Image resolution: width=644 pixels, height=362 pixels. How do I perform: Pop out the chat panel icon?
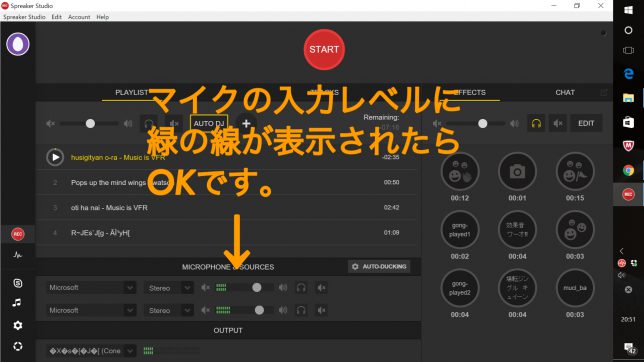coord(604,92)
